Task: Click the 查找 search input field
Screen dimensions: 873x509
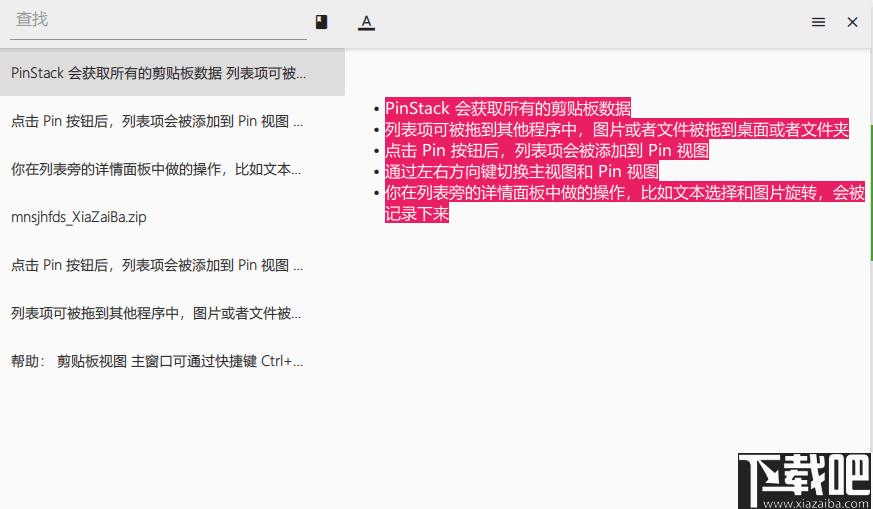Action: pyautogui.click(x=158, y=21)
